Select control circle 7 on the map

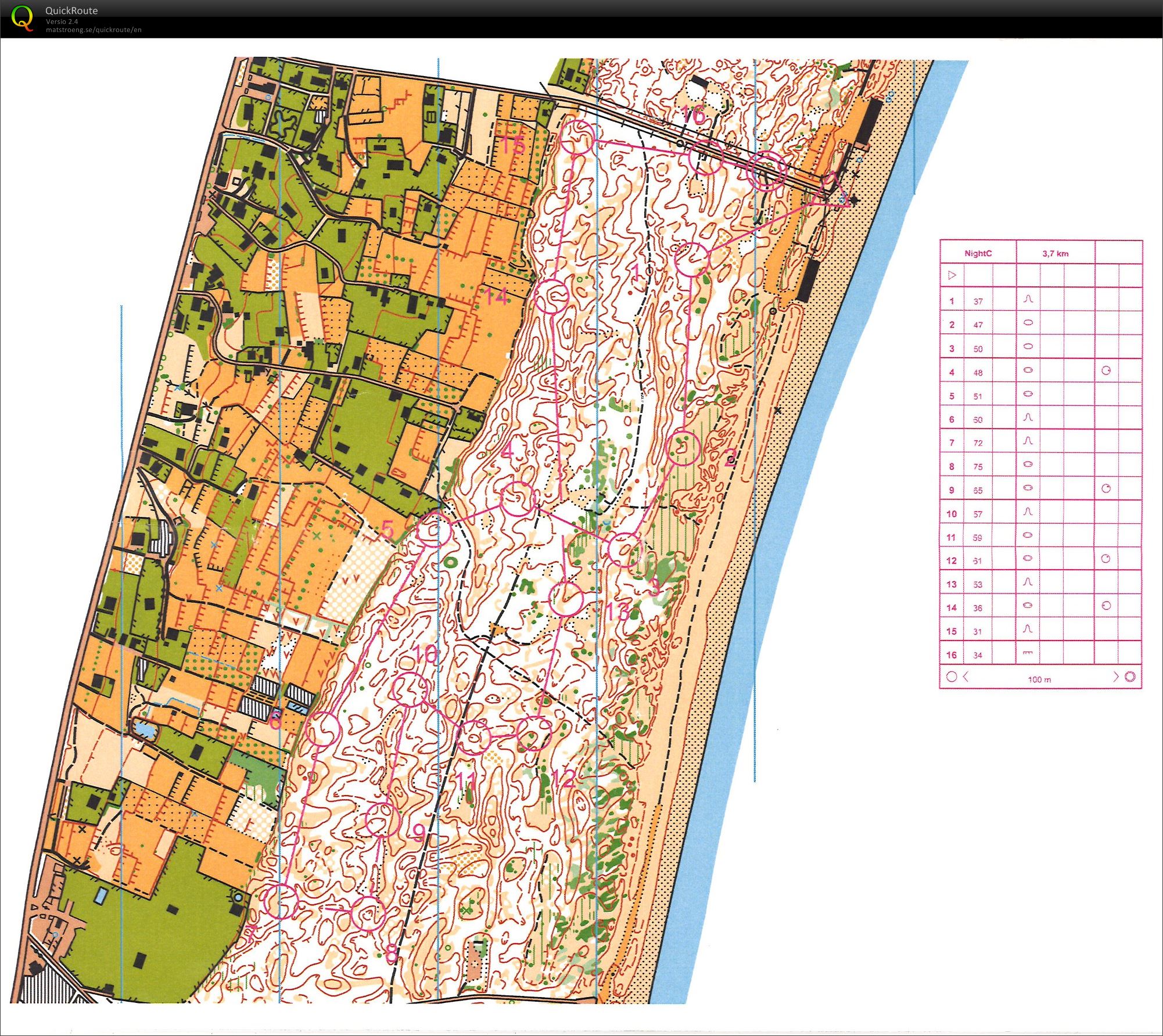(281, 901)
